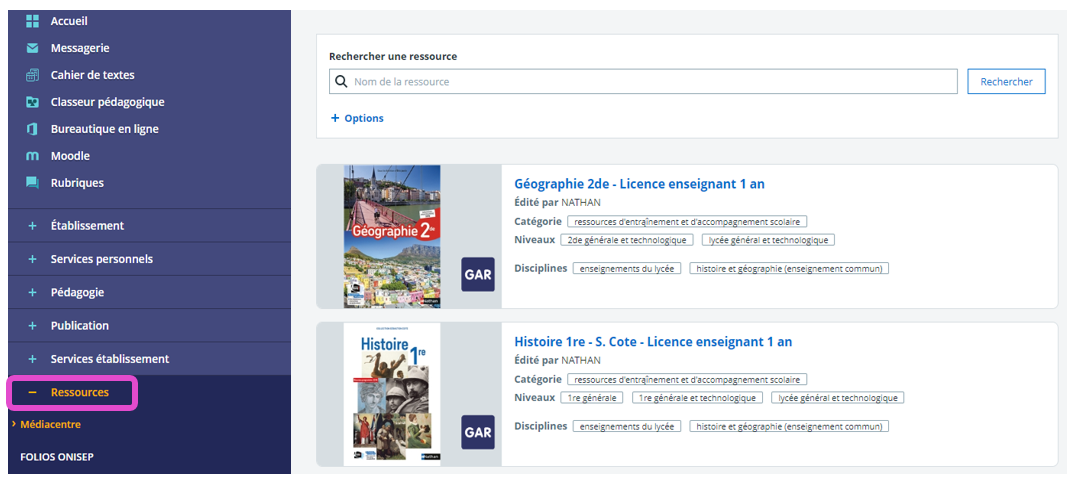Click the GAR badge on Histoire 1re
This screenshot has width=1078, height=487.
click(478, 432)
